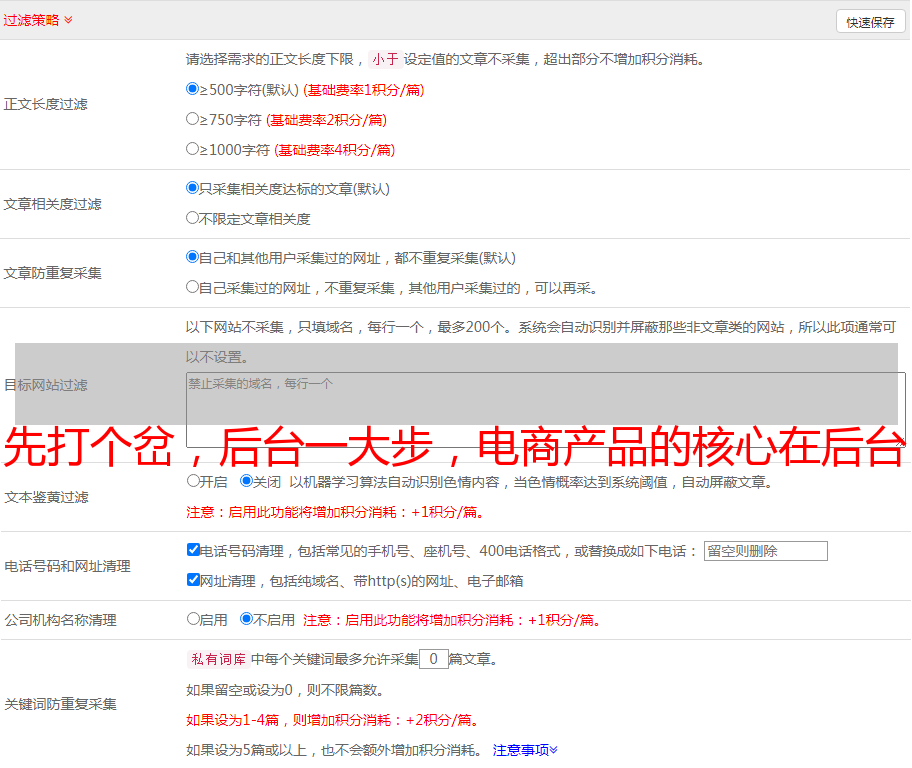Set 文本鉴黄过滤 to 关闭
The width and height of the screenshot is (912, 768).
pyautogui.click(x=246, y=481)
